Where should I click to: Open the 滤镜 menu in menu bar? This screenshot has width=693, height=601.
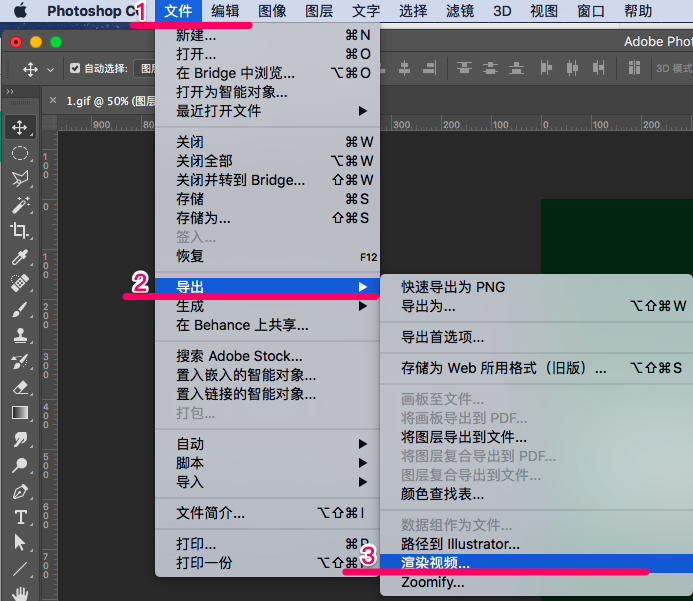tap(460, 11)
